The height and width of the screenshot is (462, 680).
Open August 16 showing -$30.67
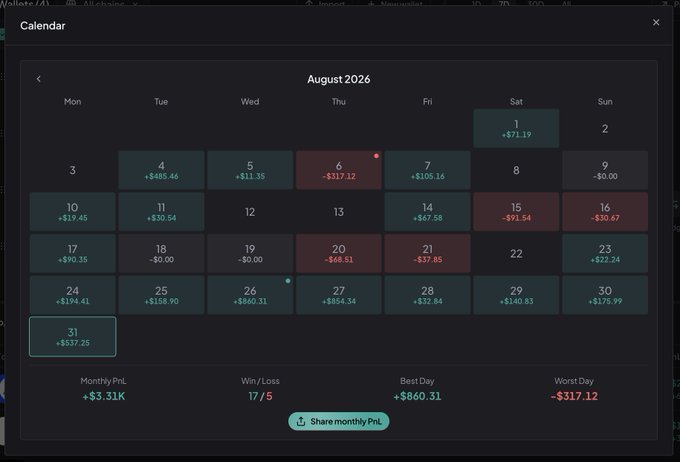pyautogui.click(x=605, y=212)
